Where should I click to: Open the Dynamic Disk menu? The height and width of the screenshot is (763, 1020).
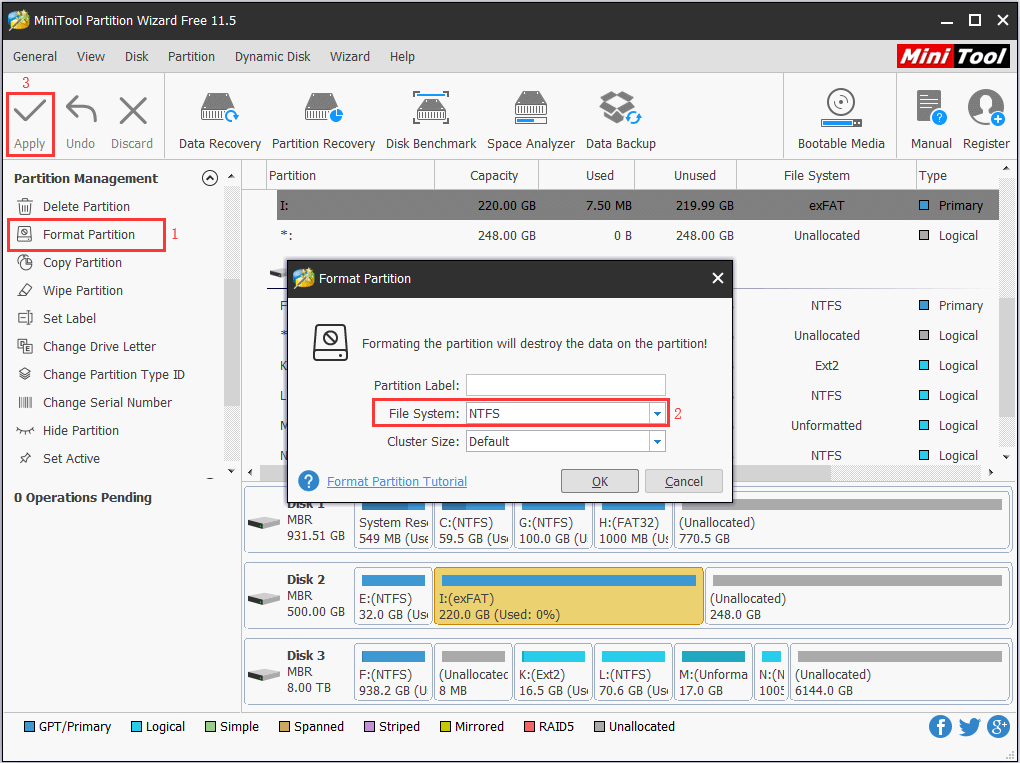(272, 57)
